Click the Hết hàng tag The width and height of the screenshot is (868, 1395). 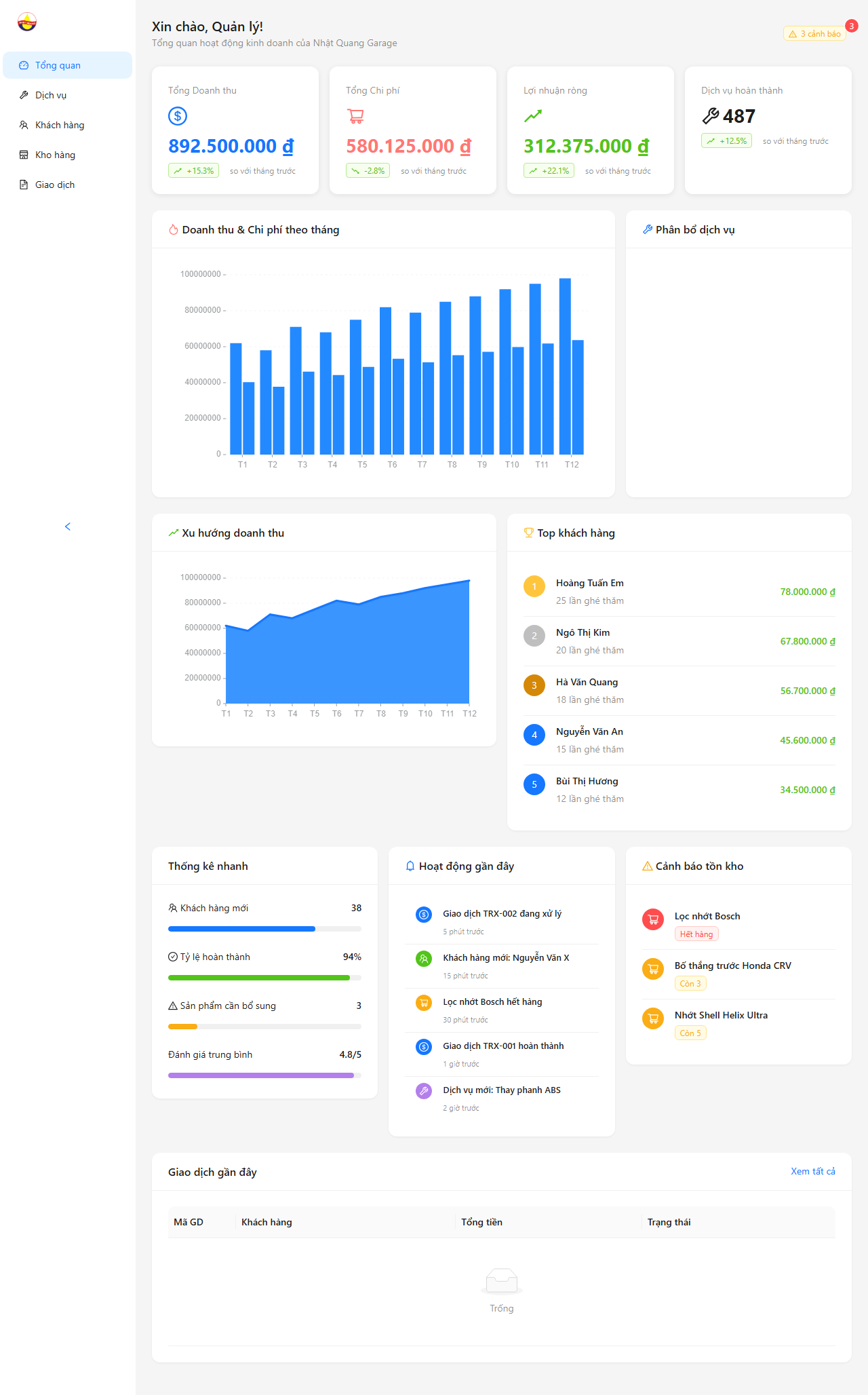point(696,934)
